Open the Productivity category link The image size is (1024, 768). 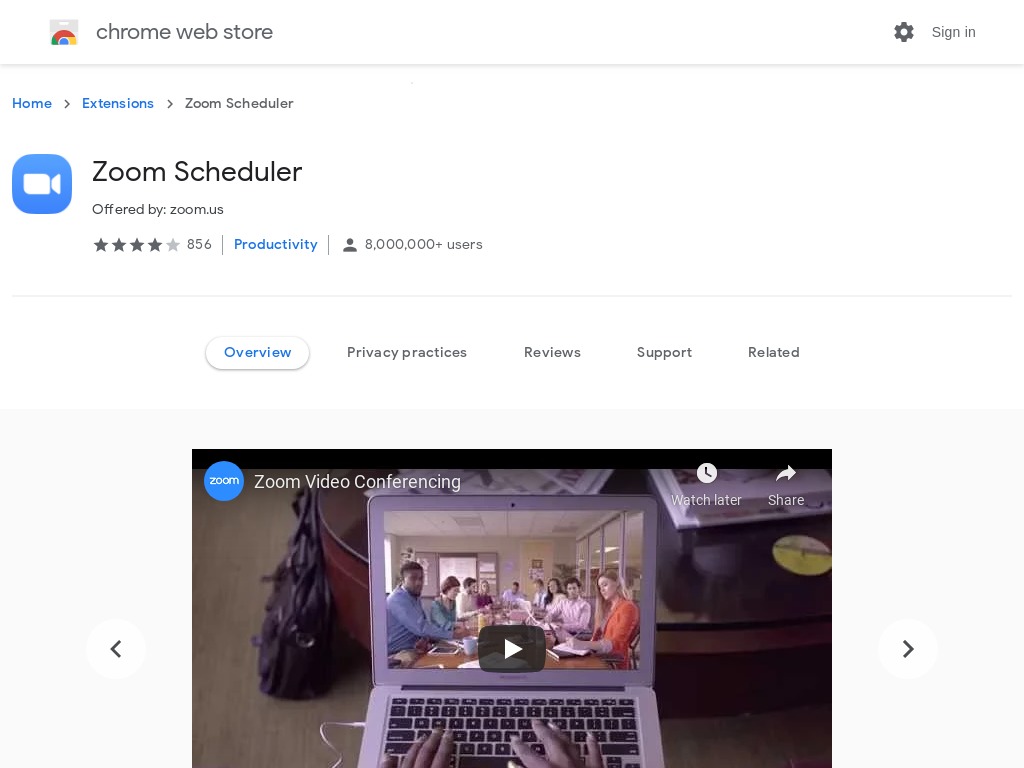276,244
